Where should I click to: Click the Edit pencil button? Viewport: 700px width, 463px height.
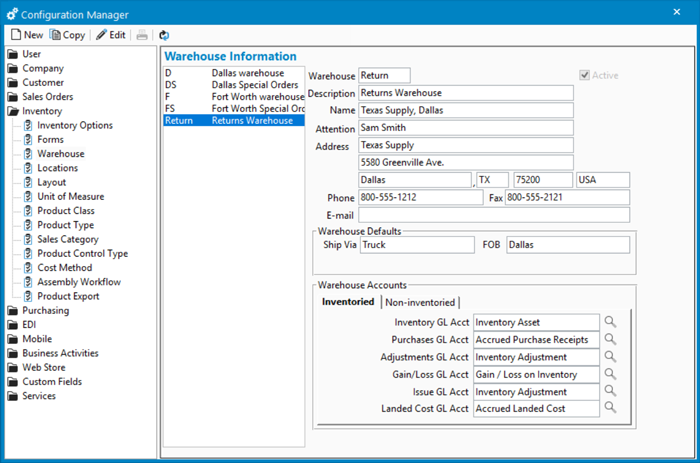(111, 35)
